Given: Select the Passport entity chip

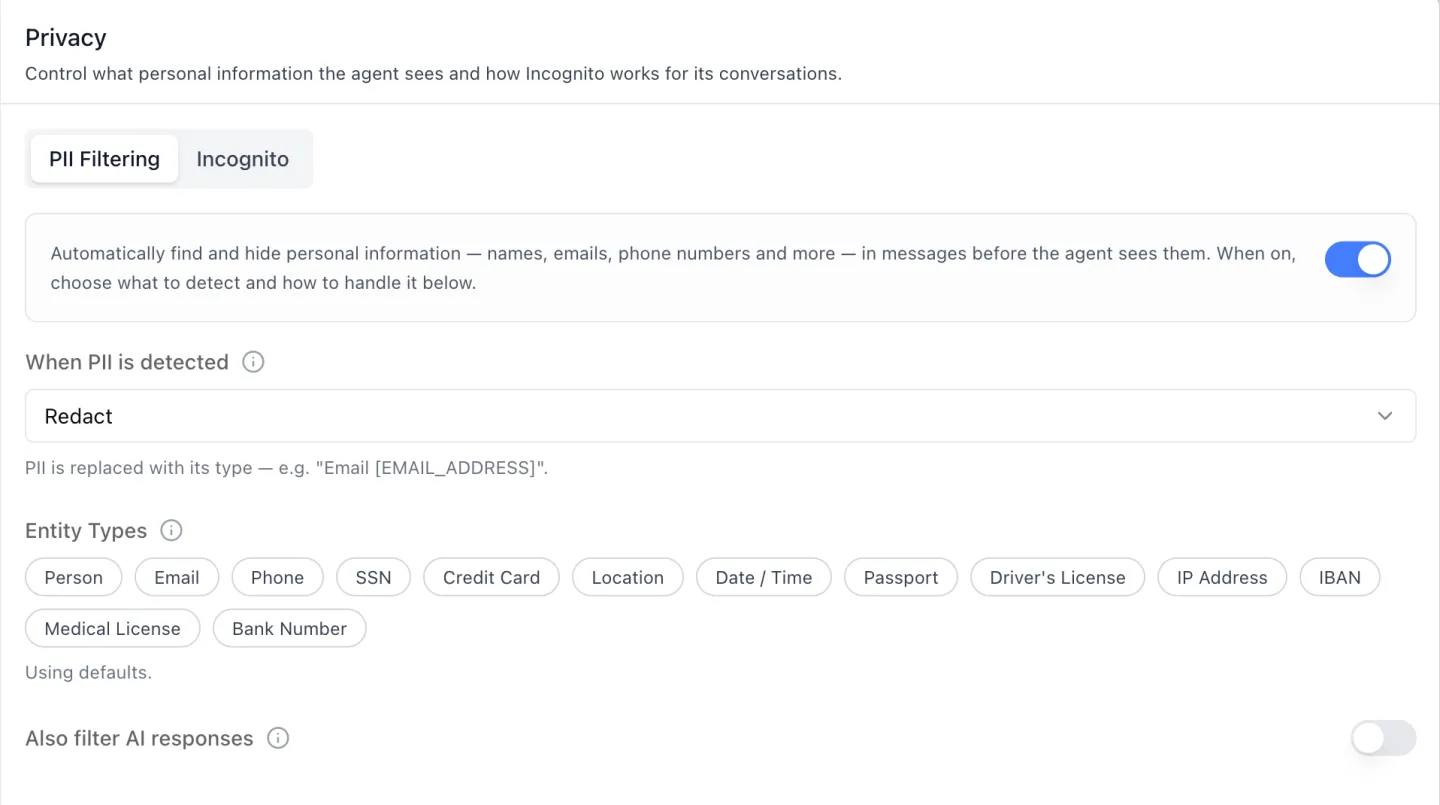Looking at the screenshot, I should point(901,577).
